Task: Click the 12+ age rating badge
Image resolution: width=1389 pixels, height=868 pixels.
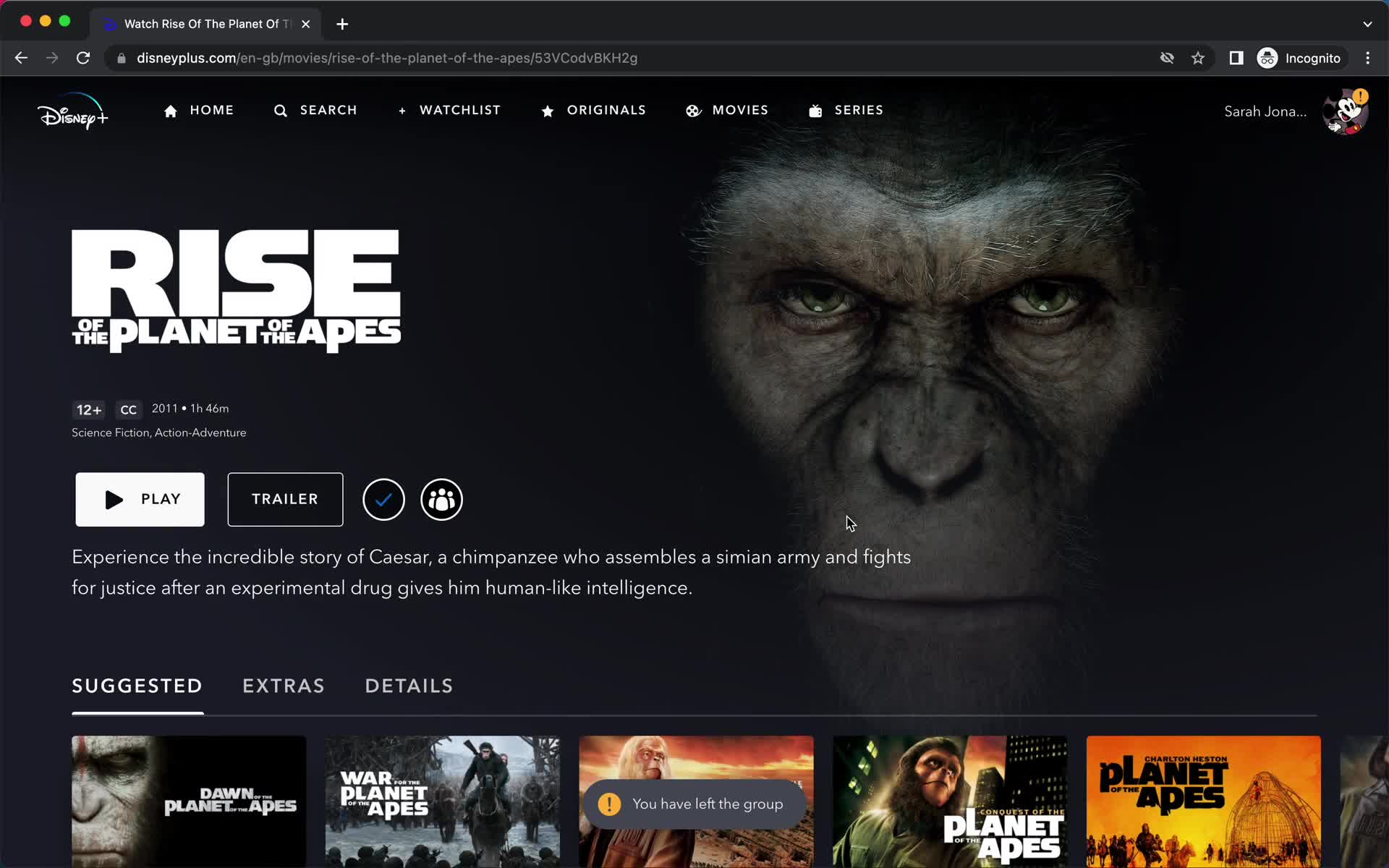Action: 89,410
